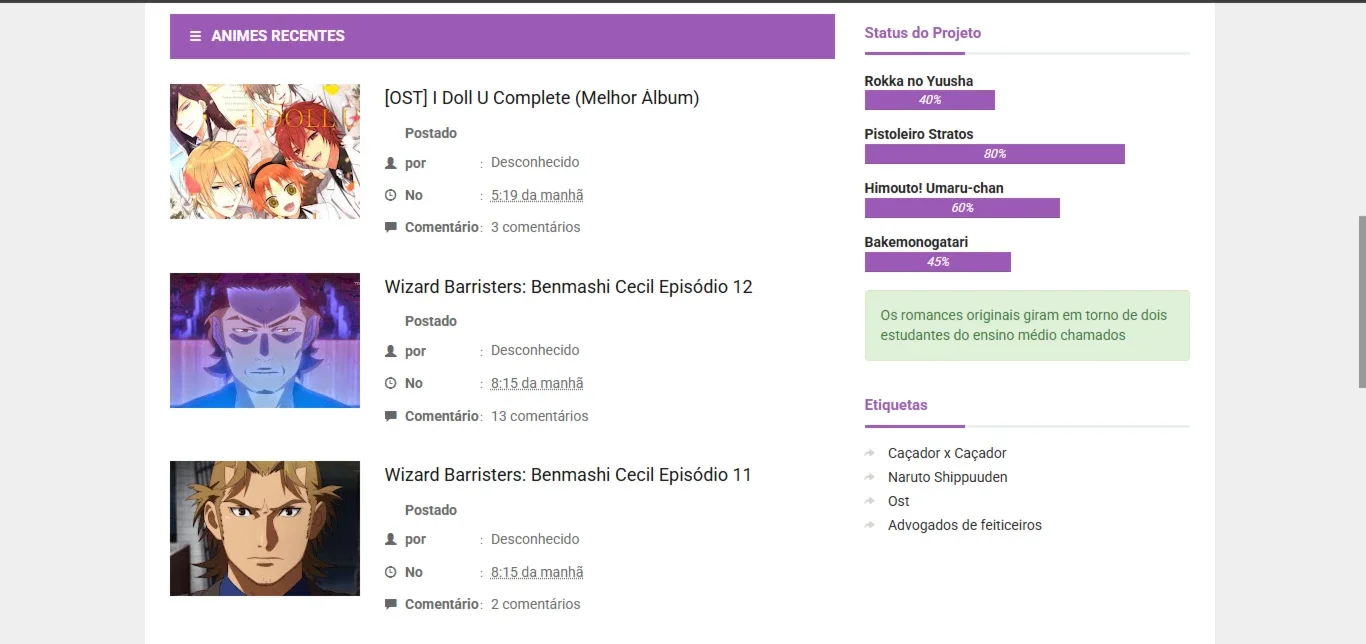Click the author icon on the Episódio 11 post

click(391, 539)
